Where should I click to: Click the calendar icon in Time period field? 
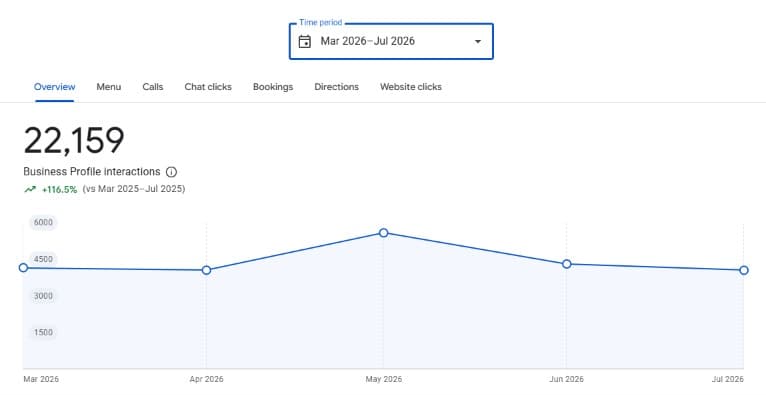pyautogui.click(x=305, y=42)
